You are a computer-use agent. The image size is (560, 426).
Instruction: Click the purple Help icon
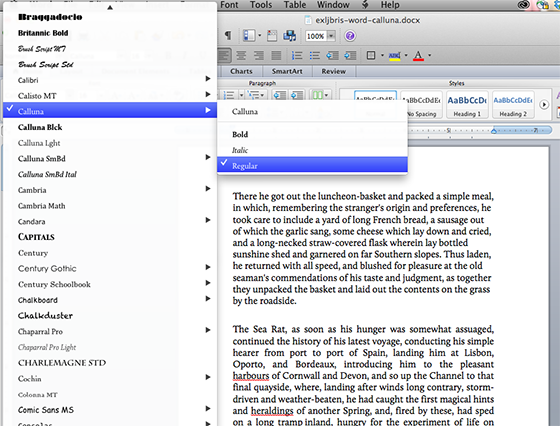pyautogui.click(x=350, y=36)
